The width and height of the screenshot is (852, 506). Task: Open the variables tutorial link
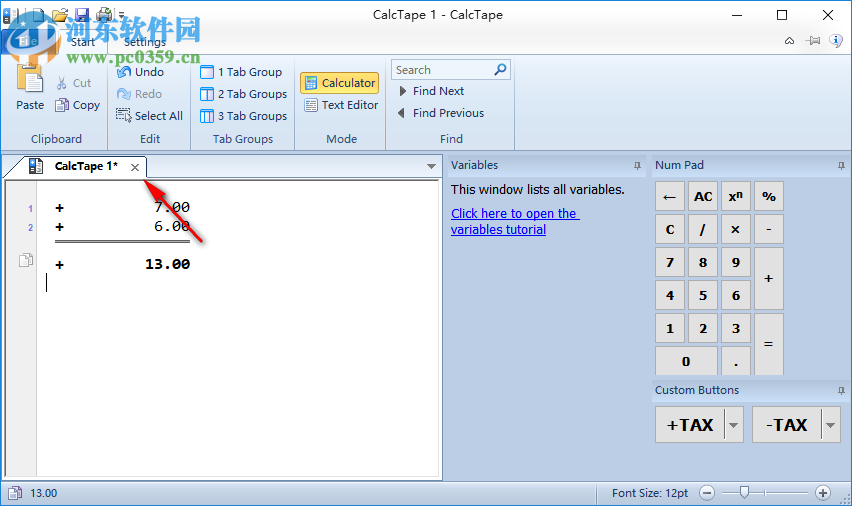click(x=514, y=221)
